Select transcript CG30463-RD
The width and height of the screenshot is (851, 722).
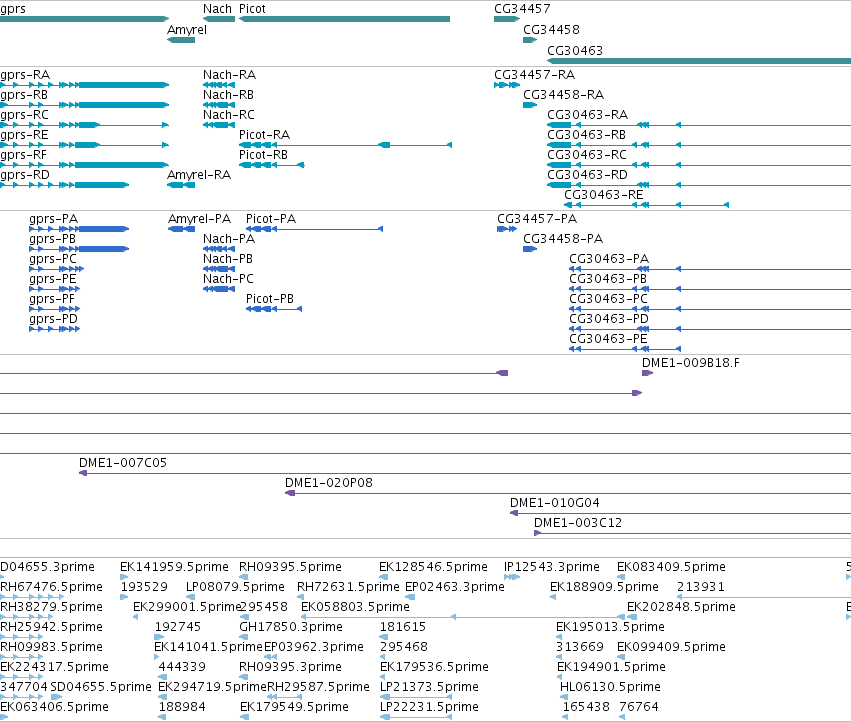tap(699, 185)
